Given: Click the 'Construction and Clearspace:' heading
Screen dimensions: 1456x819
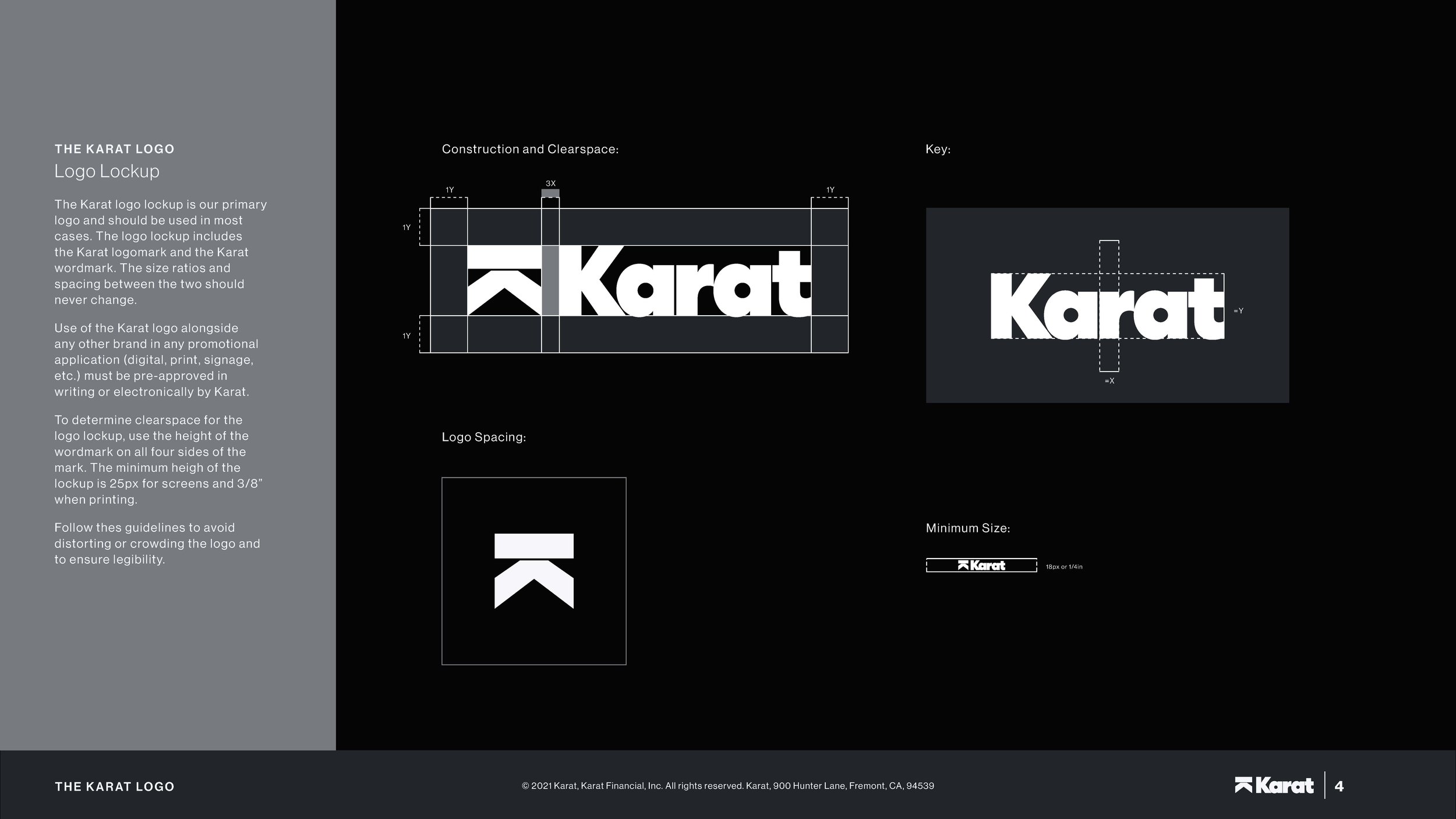Looking at the screenshot, I should tap(530, 149).
